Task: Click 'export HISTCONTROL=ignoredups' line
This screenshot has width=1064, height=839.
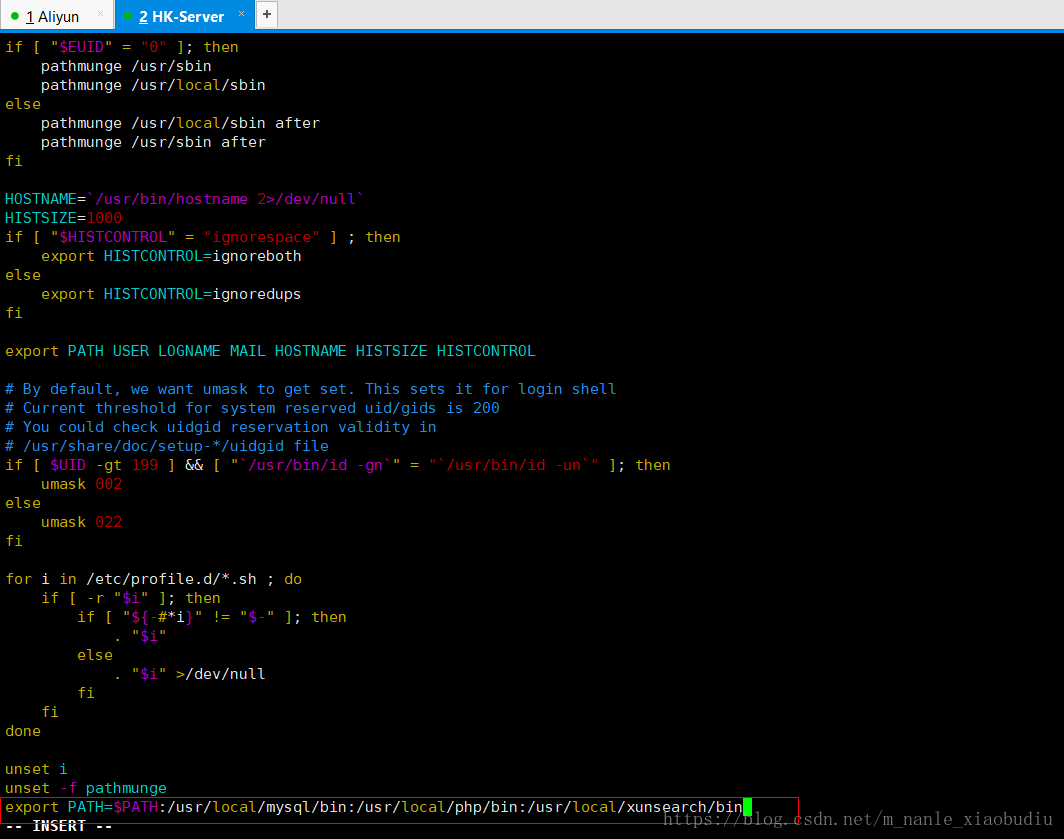Action: [171, 294]
